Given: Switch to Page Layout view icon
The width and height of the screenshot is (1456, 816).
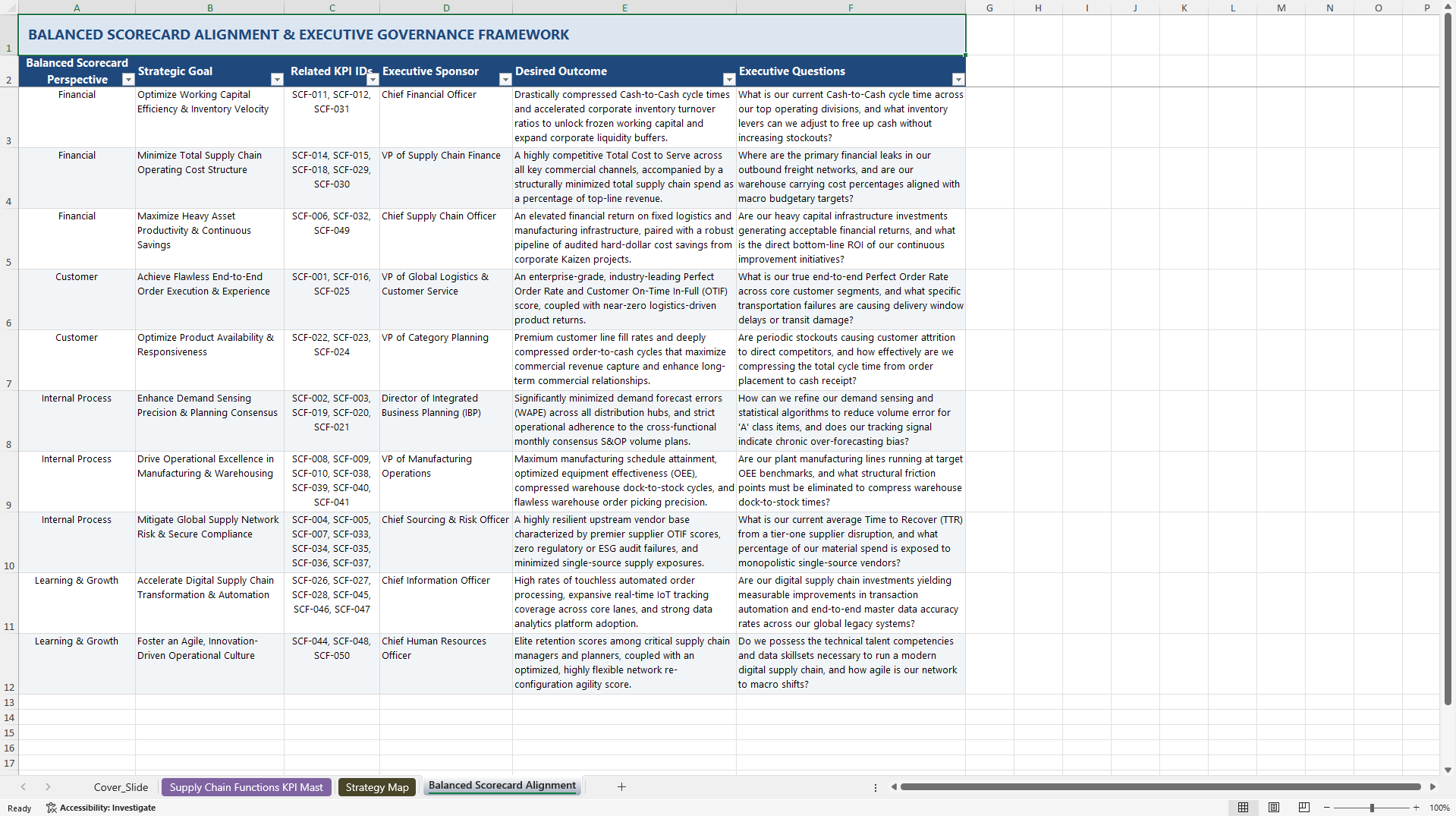Looking at the screenshot, I should pyautogui.click(x=1274, y=808).
